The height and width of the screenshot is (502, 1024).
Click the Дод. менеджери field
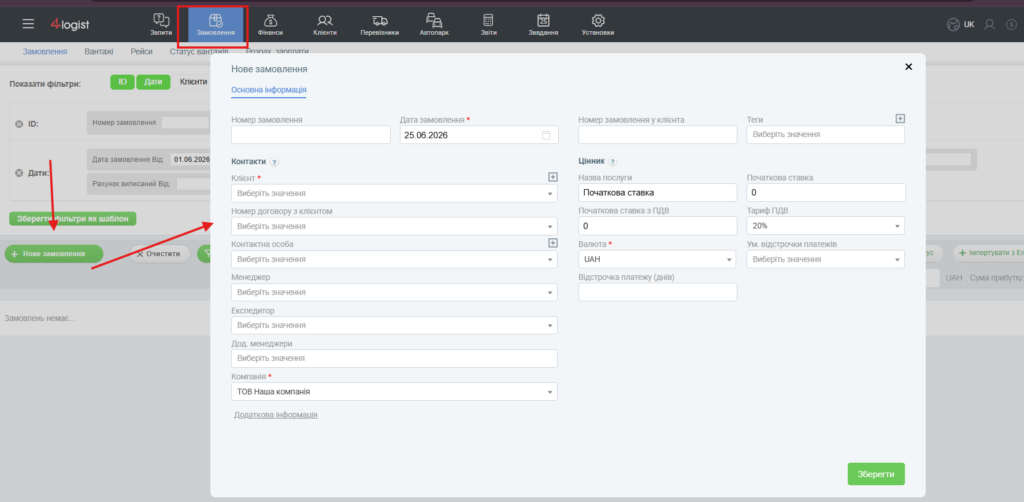coord(394,359)
